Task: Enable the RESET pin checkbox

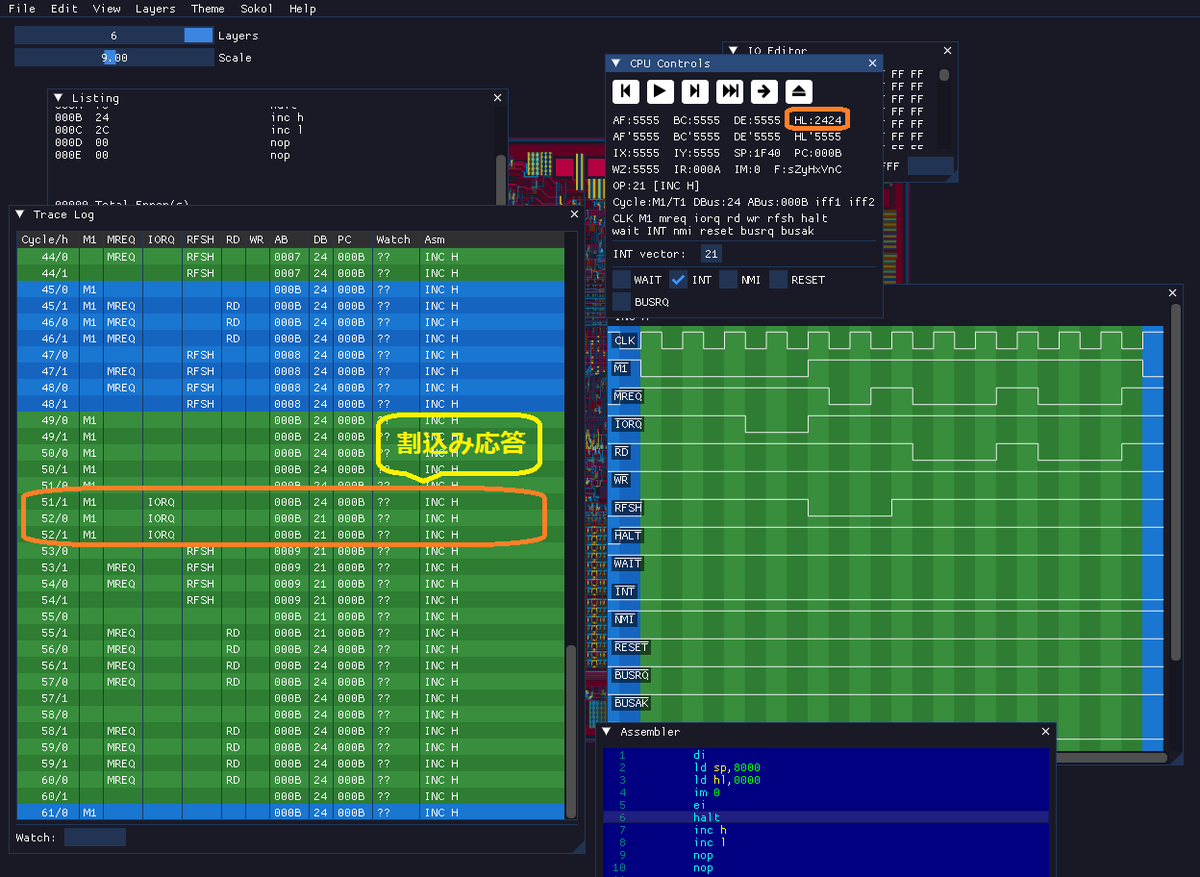Action: 778,280
